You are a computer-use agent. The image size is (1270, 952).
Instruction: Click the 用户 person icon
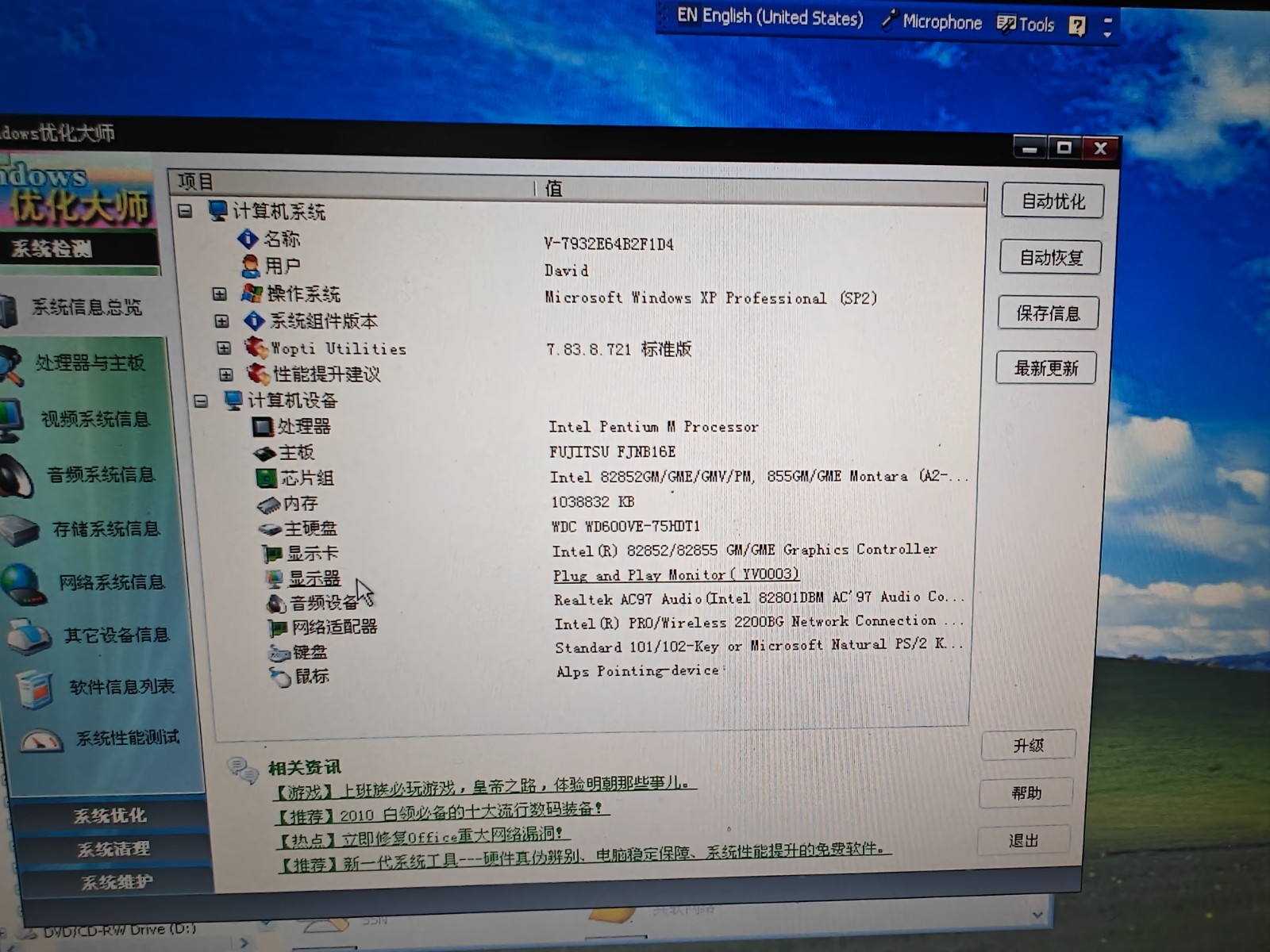point(250,265)
